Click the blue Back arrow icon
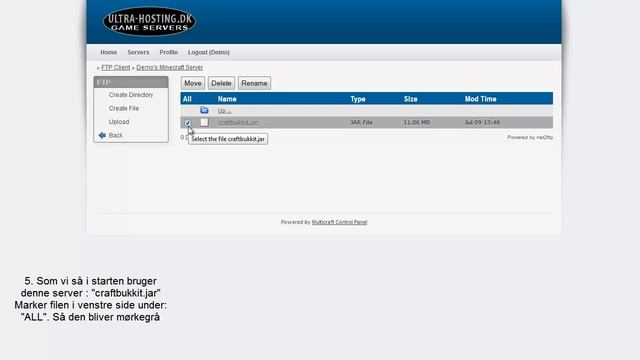The image size is (640, 360). click(x=102, y=135)
